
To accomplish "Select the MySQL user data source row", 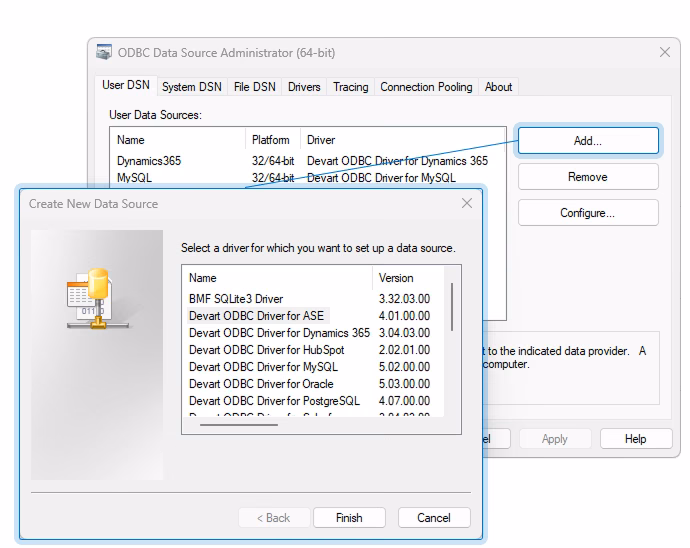I will (x=307, y=178).
